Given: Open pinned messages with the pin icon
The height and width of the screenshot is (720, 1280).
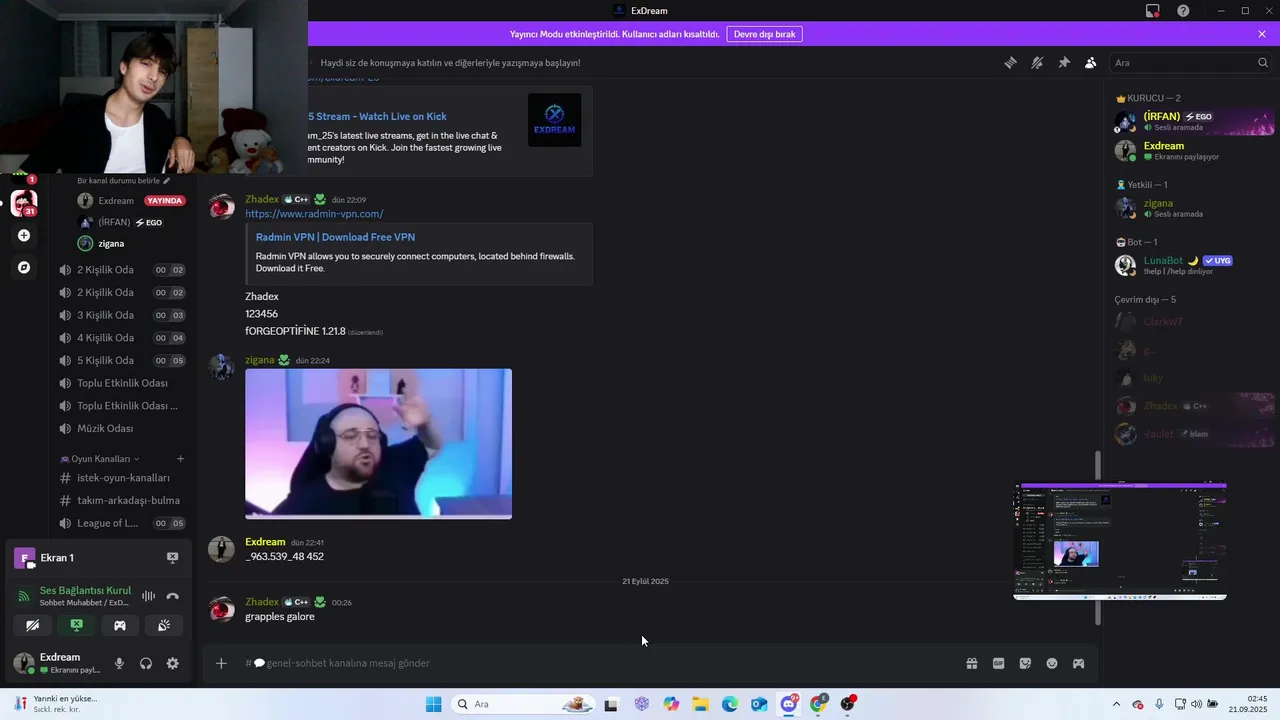Looking at the screenshot, I should pyautogui.click(x=1064, y=62).
